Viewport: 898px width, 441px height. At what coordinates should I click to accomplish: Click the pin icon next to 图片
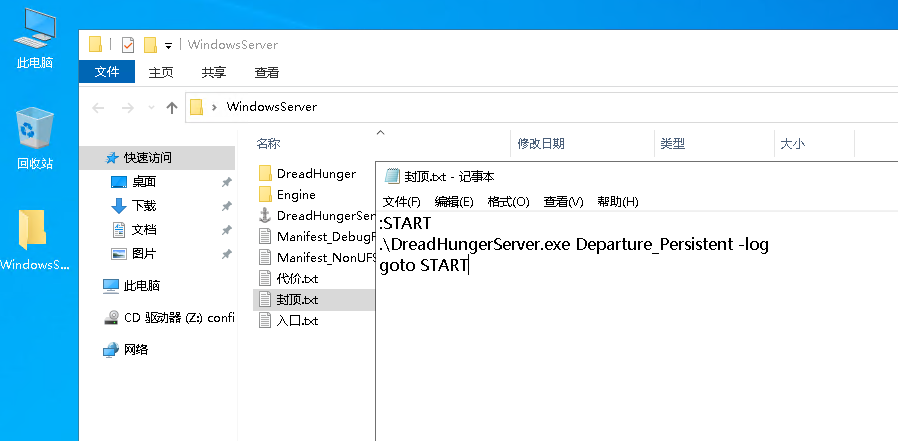point(227,253)
